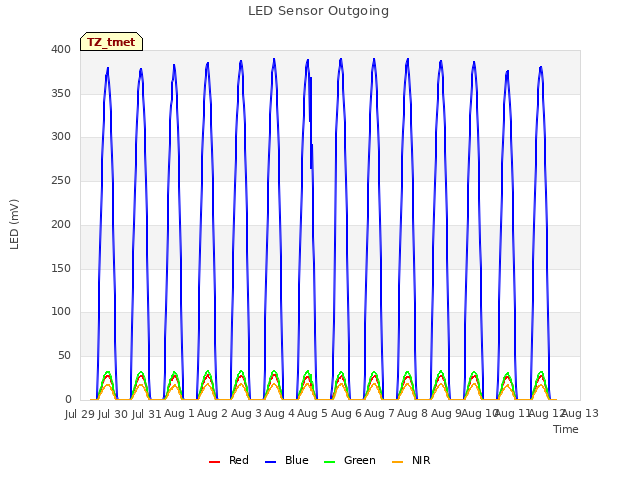This screenshot has height=480, width=640.
Task: Click the Aug 6 date tick label
Action: 346,413
